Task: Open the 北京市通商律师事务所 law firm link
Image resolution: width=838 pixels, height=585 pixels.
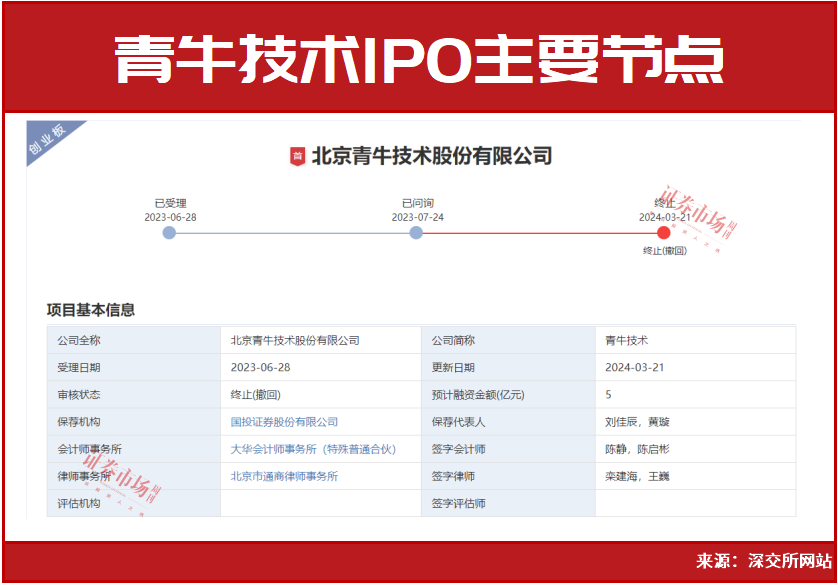Action: click(284, 476)
